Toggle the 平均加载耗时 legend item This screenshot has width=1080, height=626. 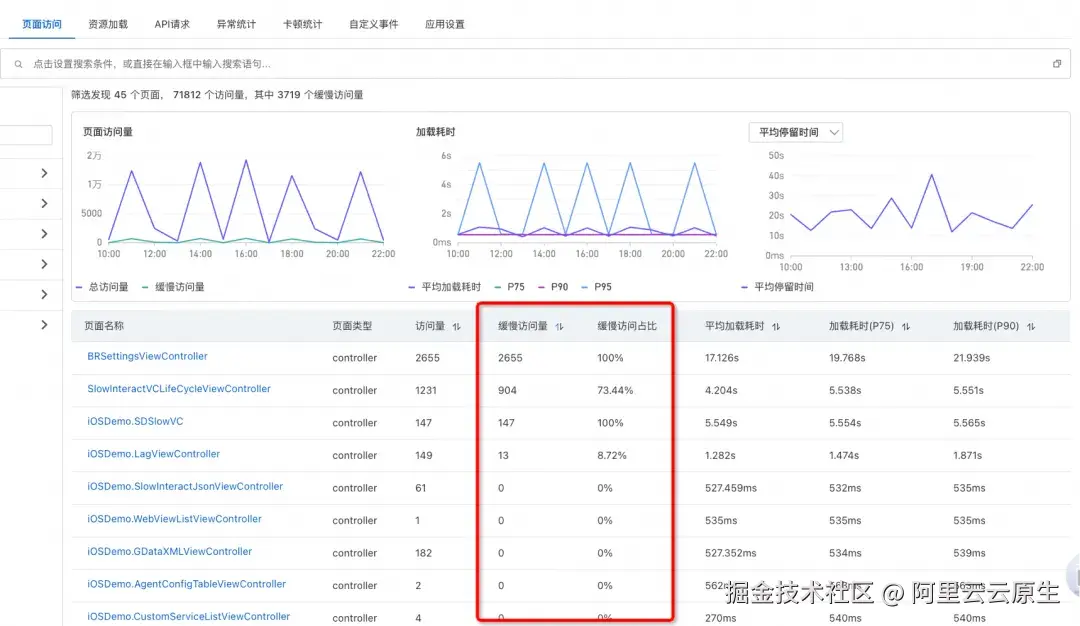[x=444, y=286]
